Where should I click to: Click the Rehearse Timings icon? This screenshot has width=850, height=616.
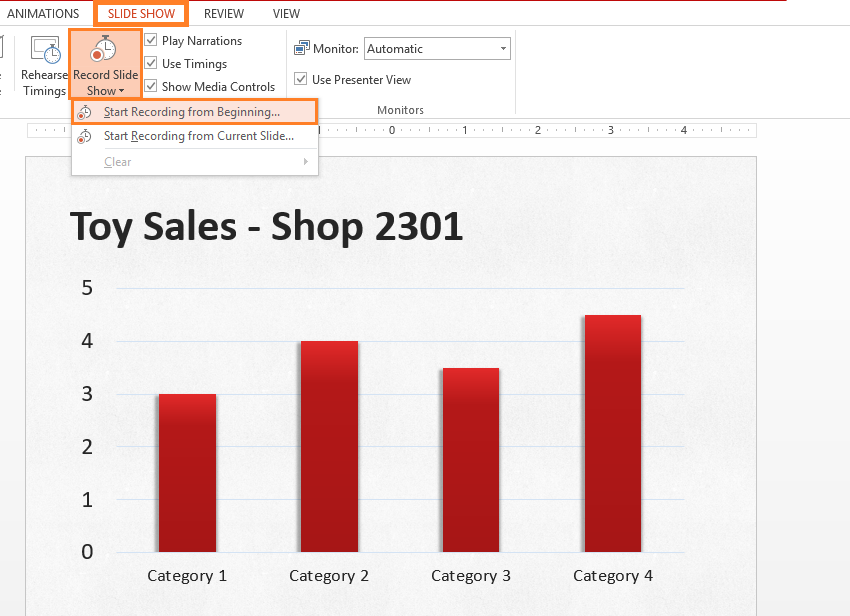click(x=46, y=50)
